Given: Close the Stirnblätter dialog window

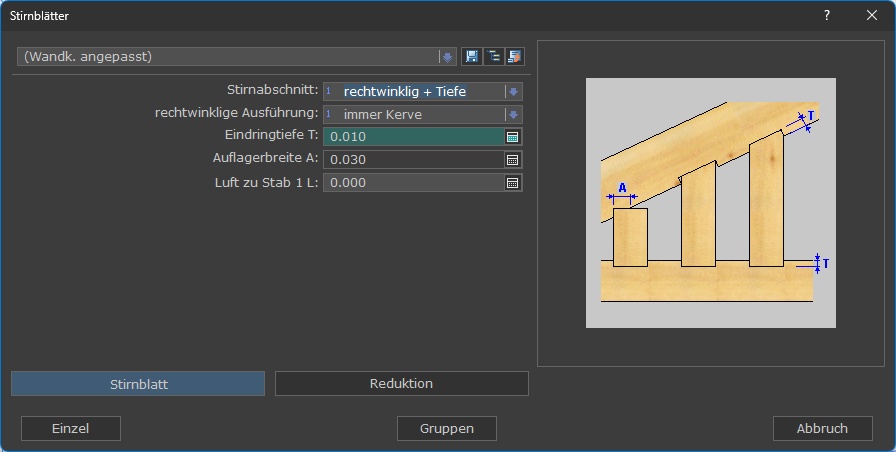Looking at the screenshot, I should pyautogui.click(x=871, y=16).
